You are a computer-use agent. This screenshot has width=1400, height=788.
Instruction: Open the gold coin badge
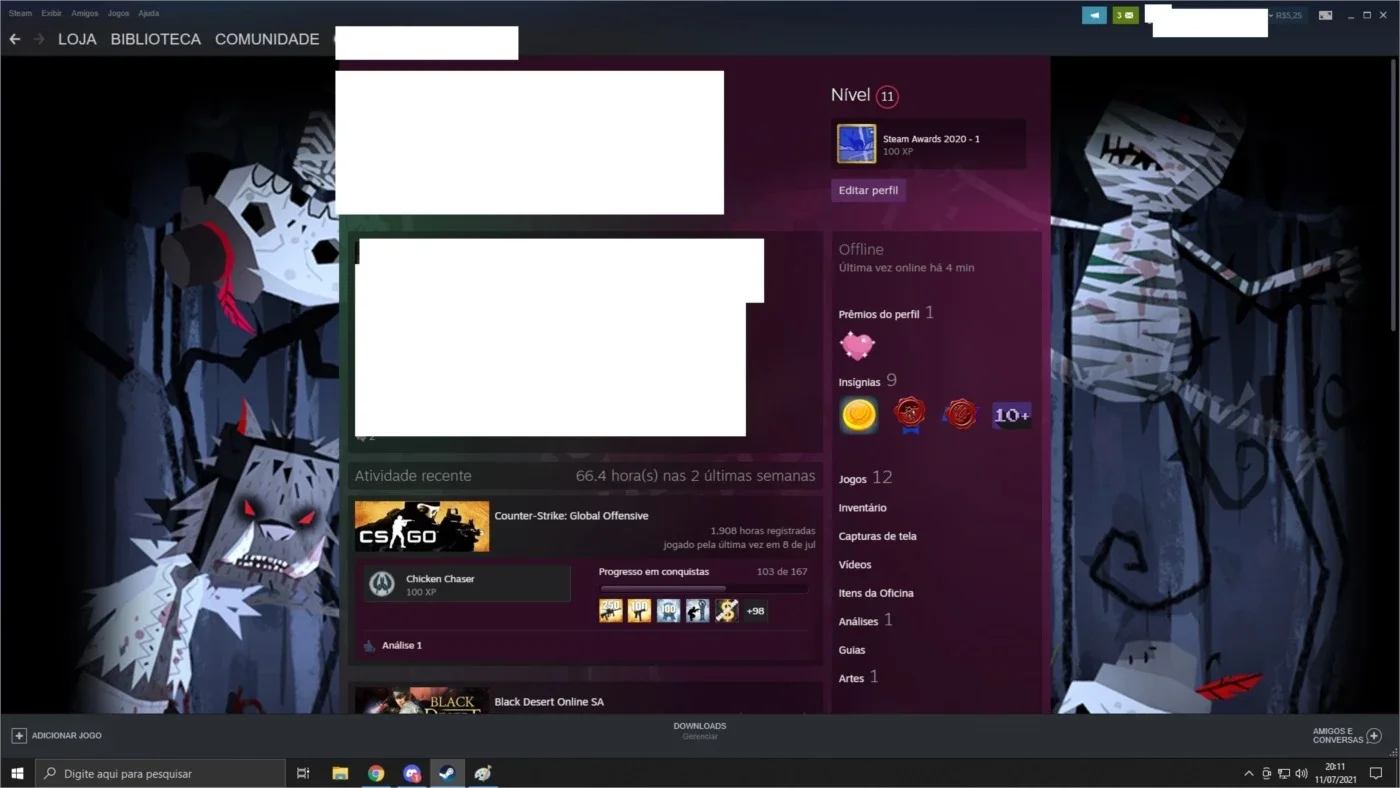click(859, 415)
